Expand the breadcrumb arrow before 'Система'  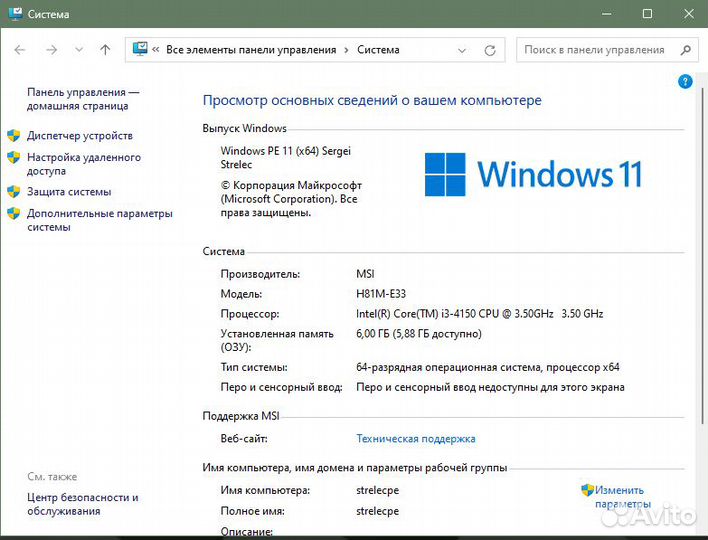(346, 50)
